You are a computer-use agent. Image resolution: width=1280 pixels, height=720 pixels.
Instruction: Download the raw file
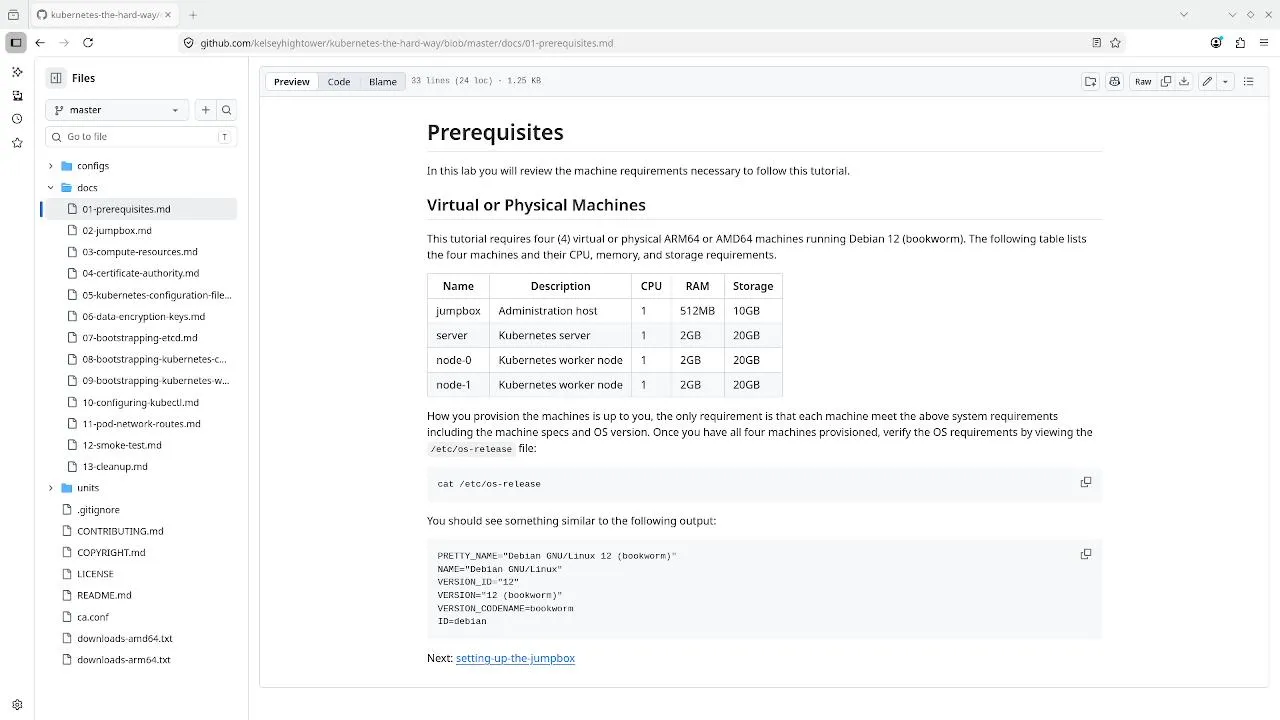pyautogui.click(x=1184, y=82)
